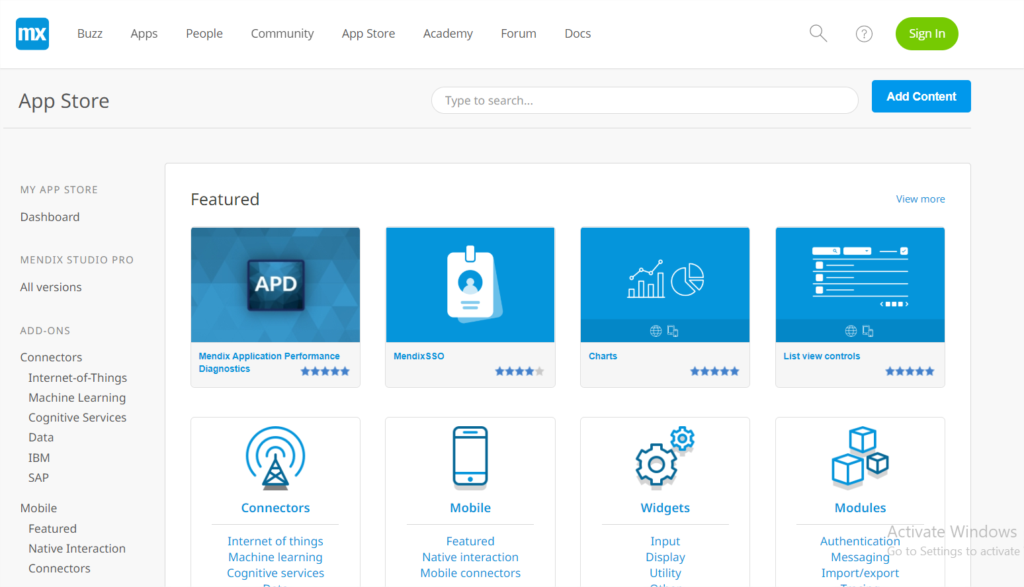Click device icon on List view controls

coord(868,331)
